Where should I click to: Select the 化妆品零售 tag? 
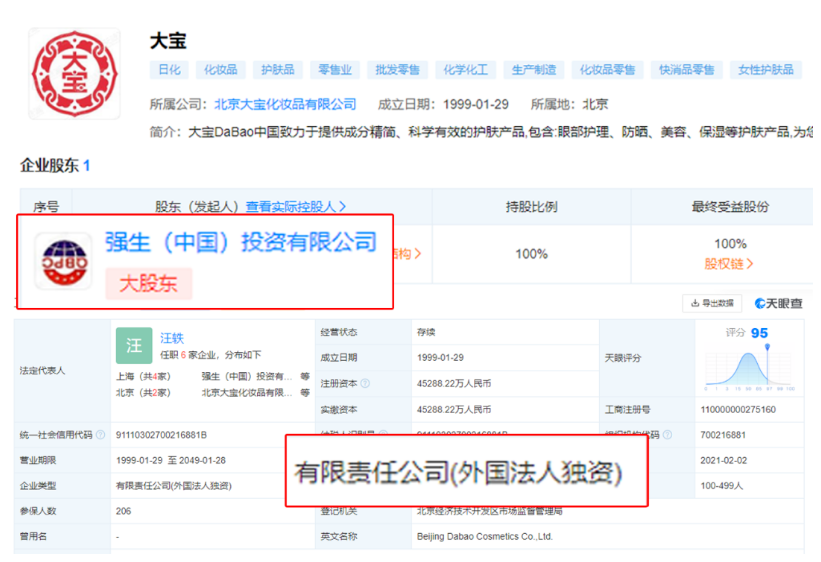[607, 70]
